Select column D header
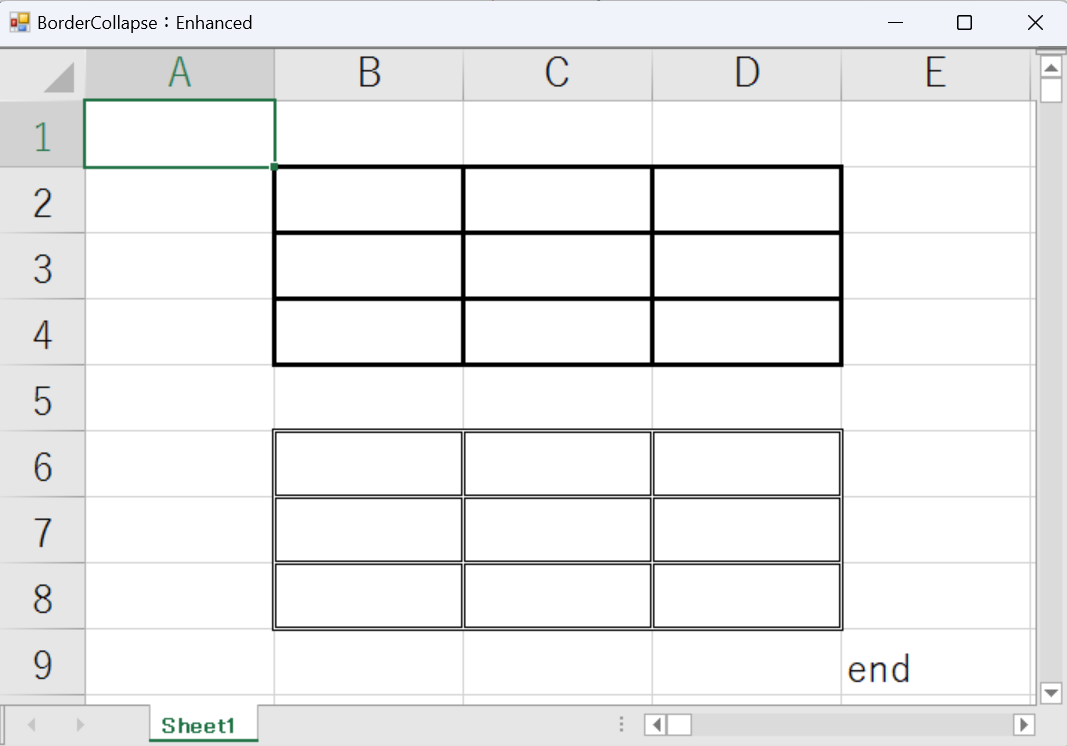 (x=746, y=74)
